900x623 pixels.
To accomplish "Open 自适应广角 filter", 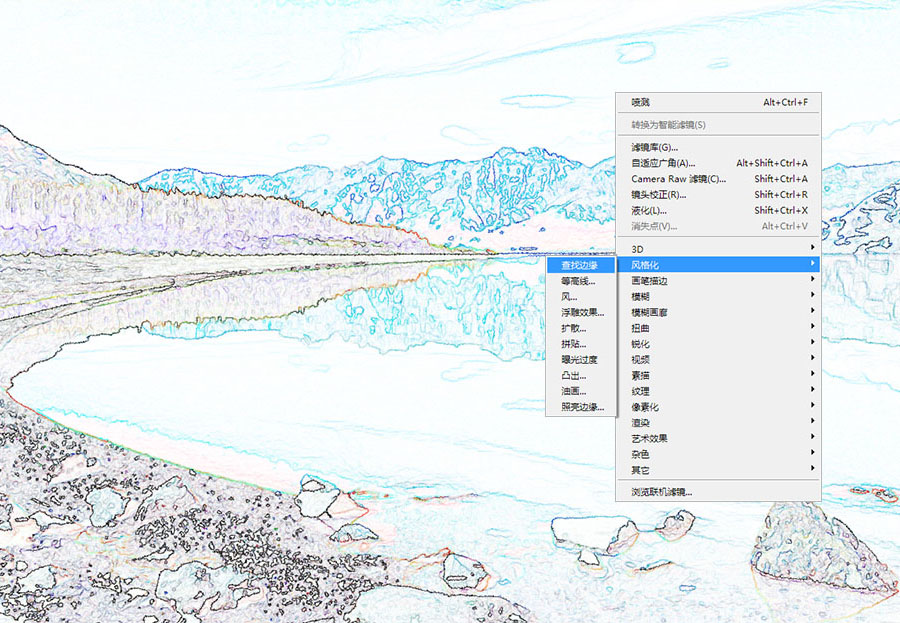I will pyautogui.click(x=719, y=163).
